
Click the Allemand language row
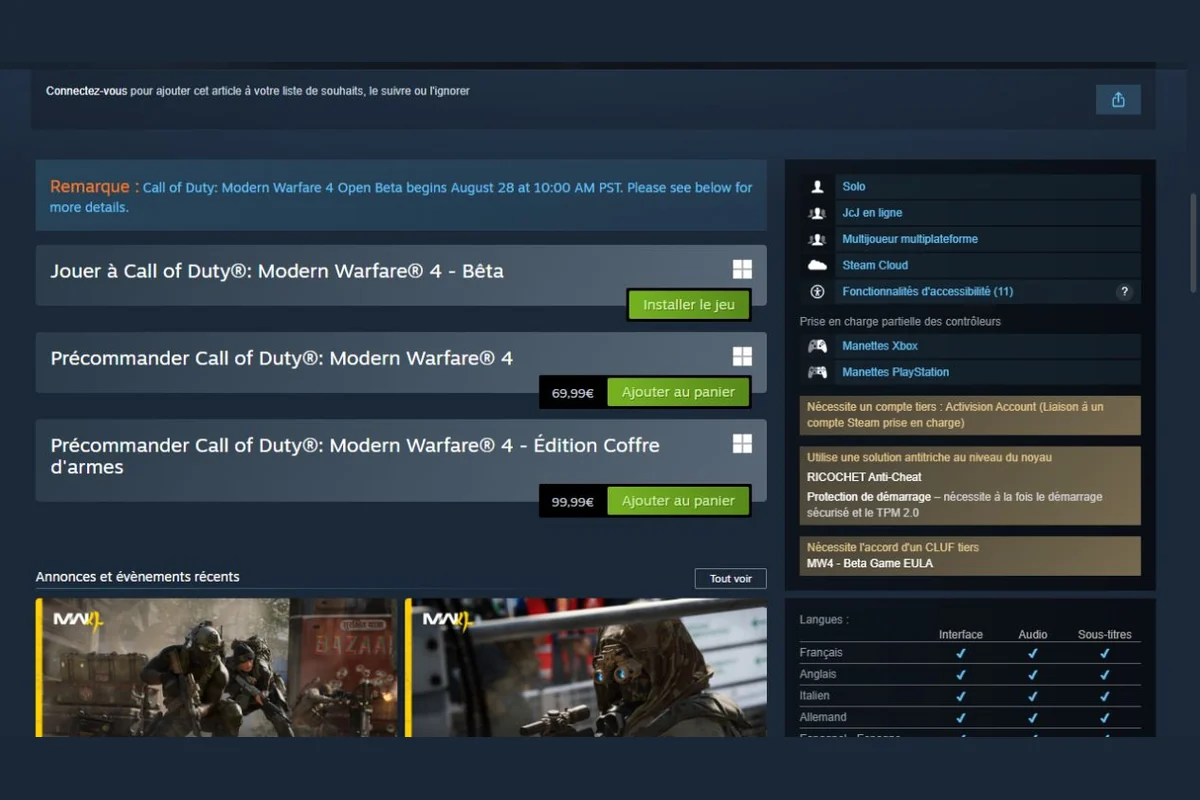click(970, 718)
